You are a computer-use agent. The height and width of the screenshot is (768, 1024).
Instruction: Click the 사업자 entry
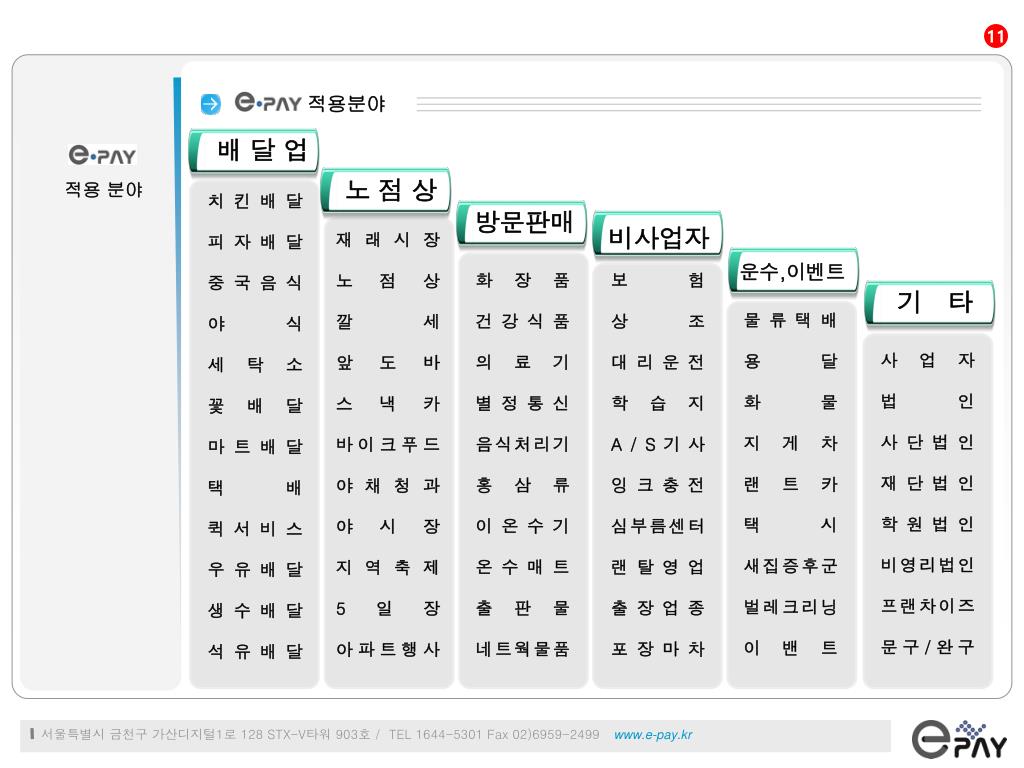(x=927, y=360)
